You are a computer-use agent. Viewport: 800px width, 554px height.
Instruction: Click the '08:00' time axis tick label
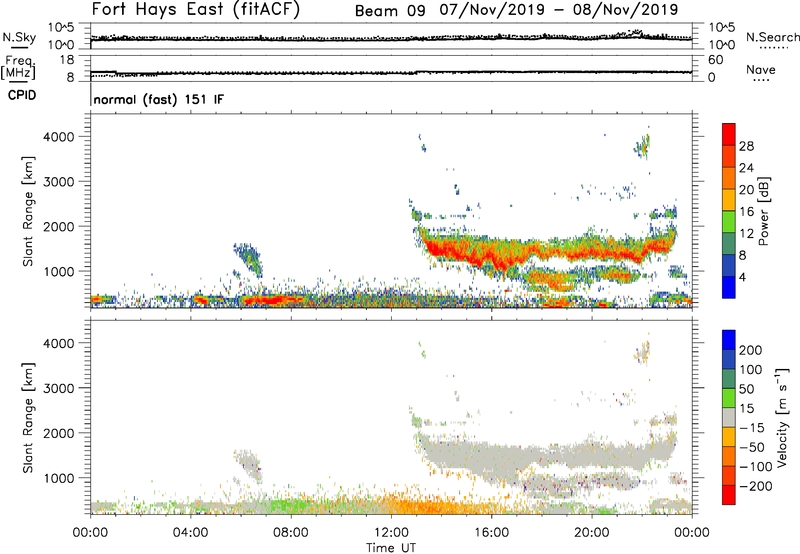click(x=291, y=533)
